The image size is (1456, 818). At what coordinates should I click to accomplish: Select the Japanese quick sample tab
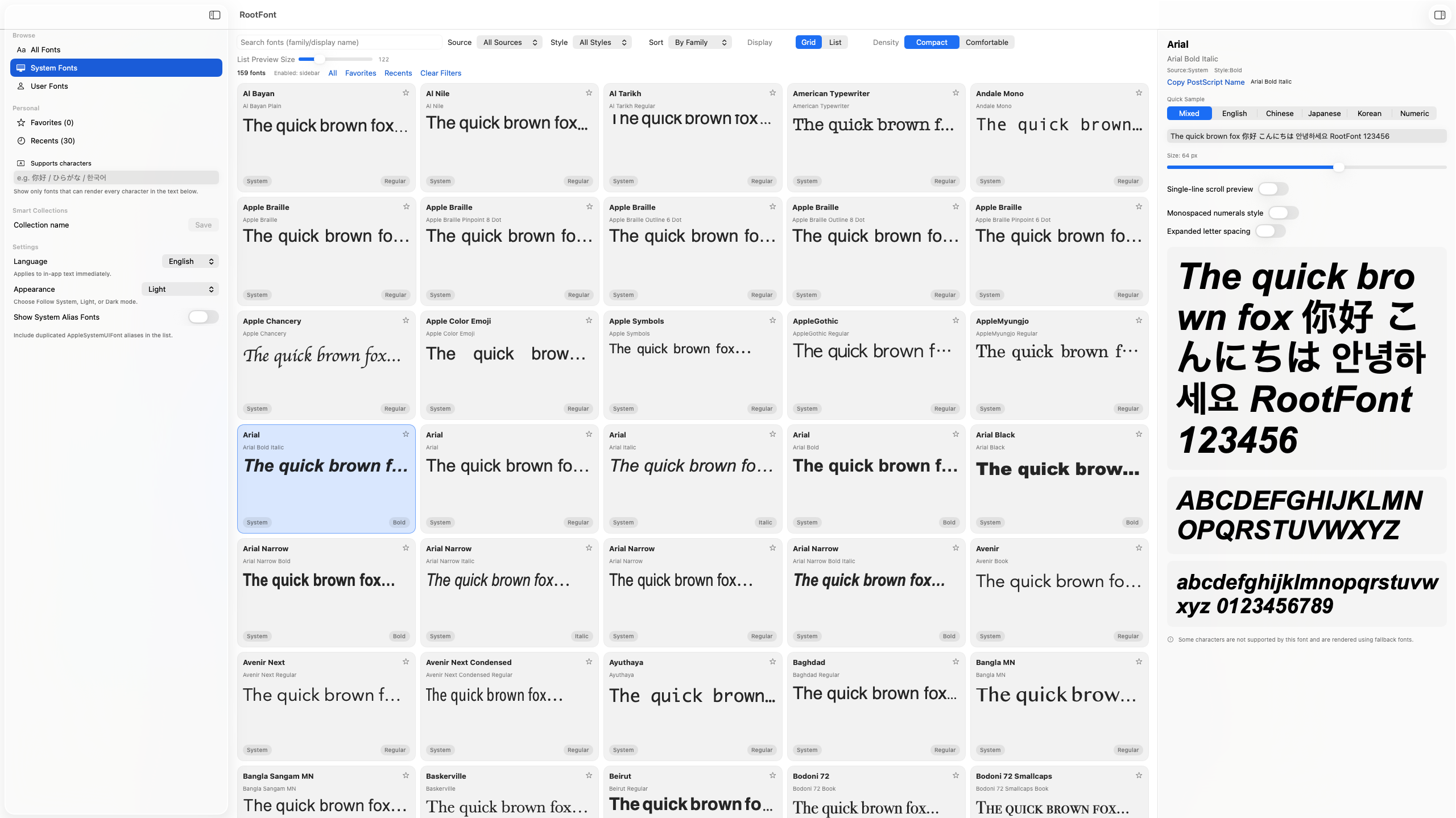(x=1324, y=113)
